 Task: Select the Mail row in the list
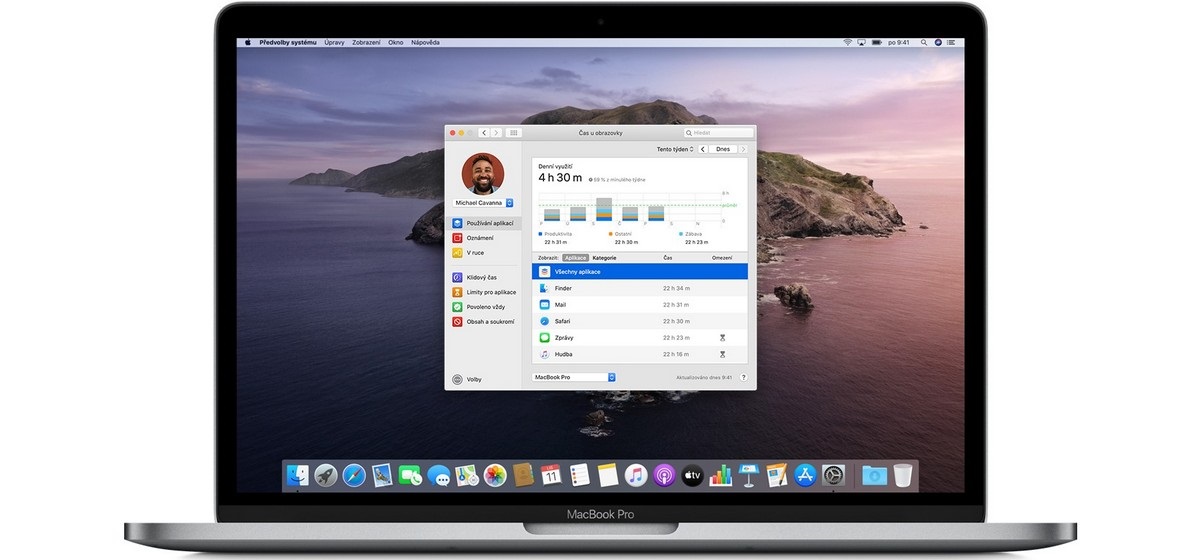640,304
